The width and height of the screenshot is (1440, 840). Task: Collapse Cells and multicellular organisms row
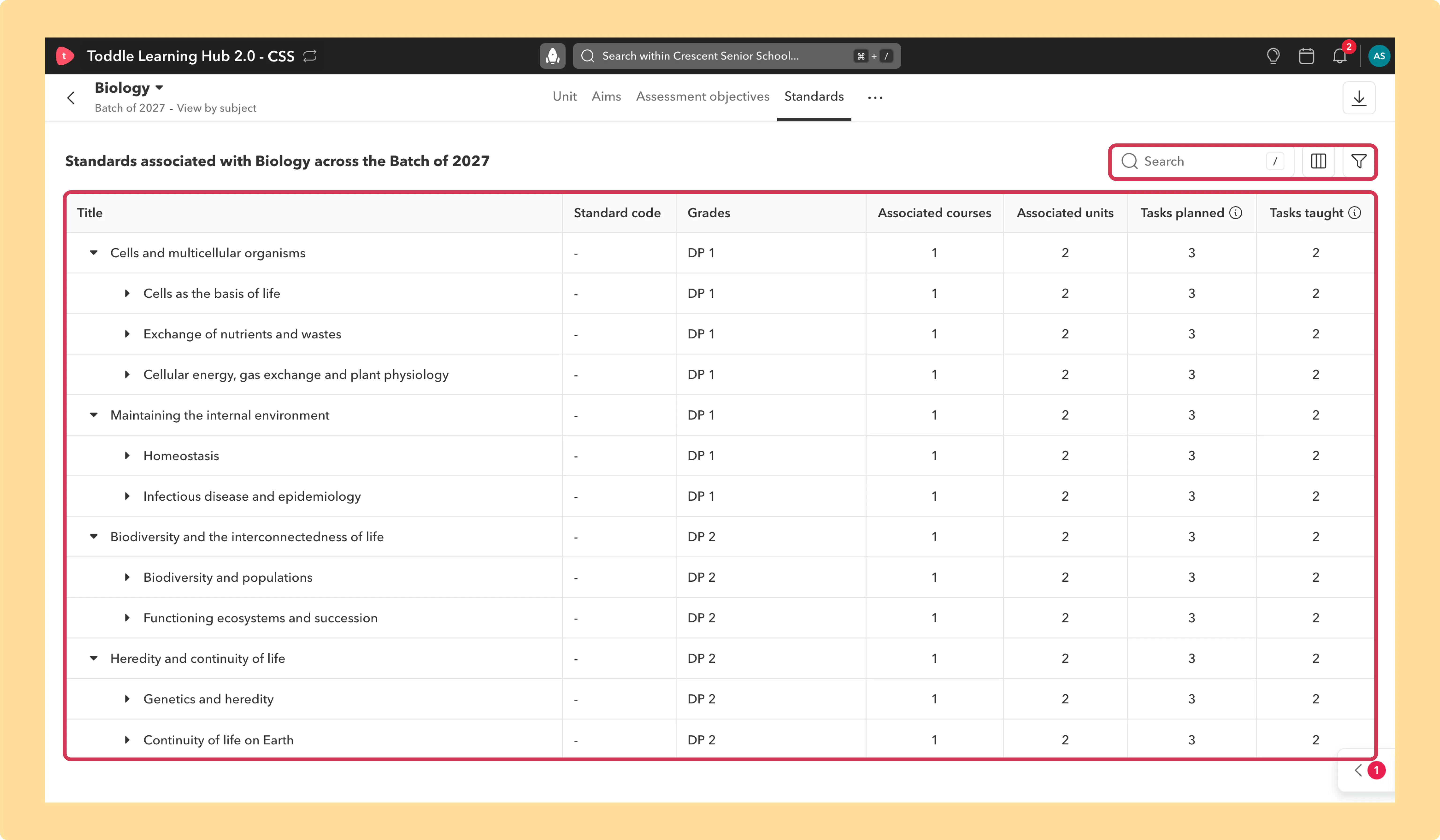pos(94,253)
